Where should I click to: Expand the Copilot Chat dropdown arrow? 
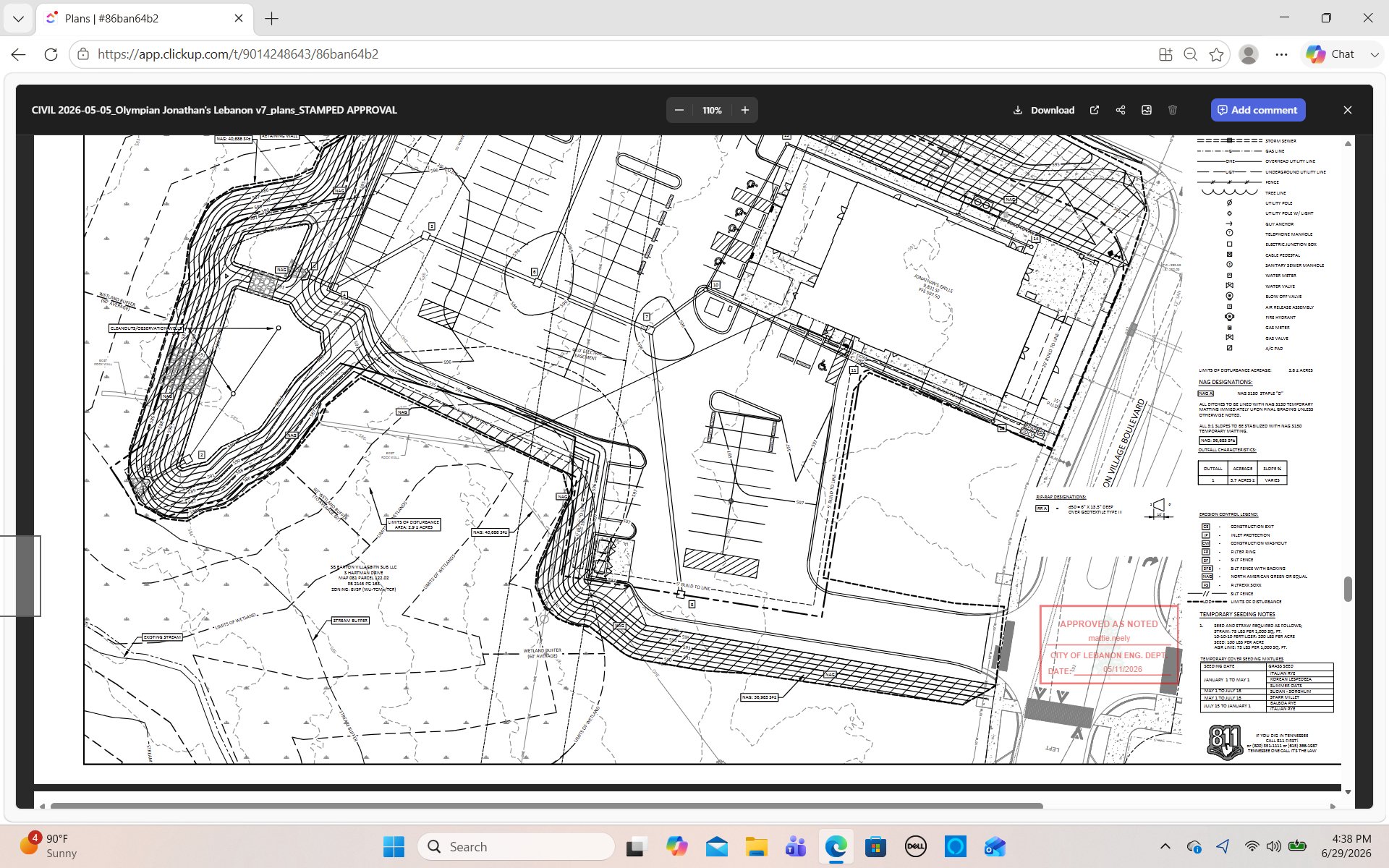click(1375, 54)
